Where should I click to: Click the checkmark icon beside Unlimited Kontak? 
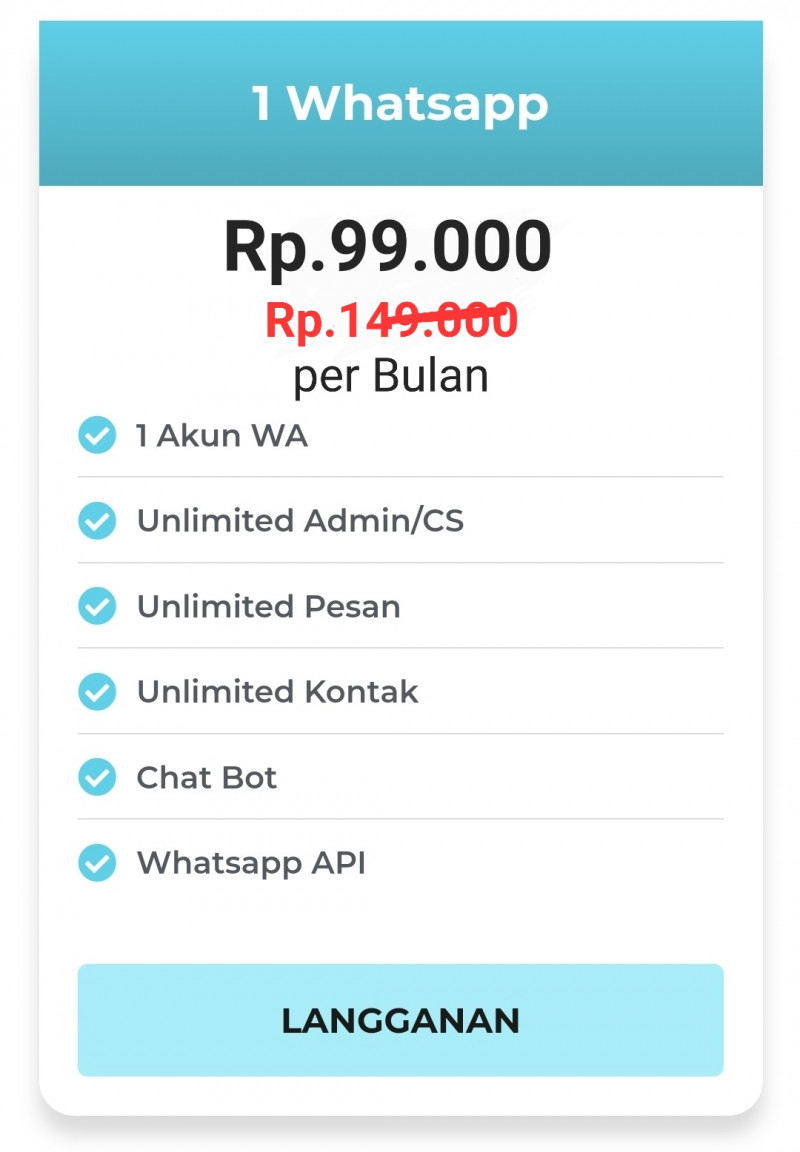97,691
